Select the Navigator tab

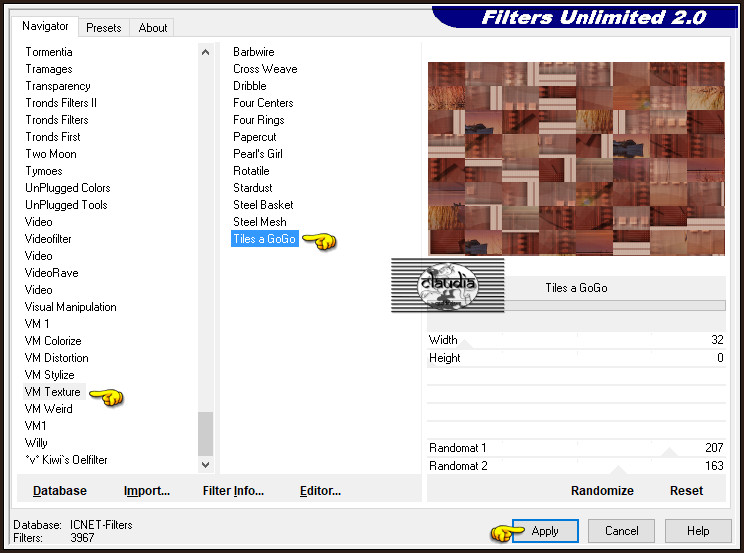click(45, 26)
